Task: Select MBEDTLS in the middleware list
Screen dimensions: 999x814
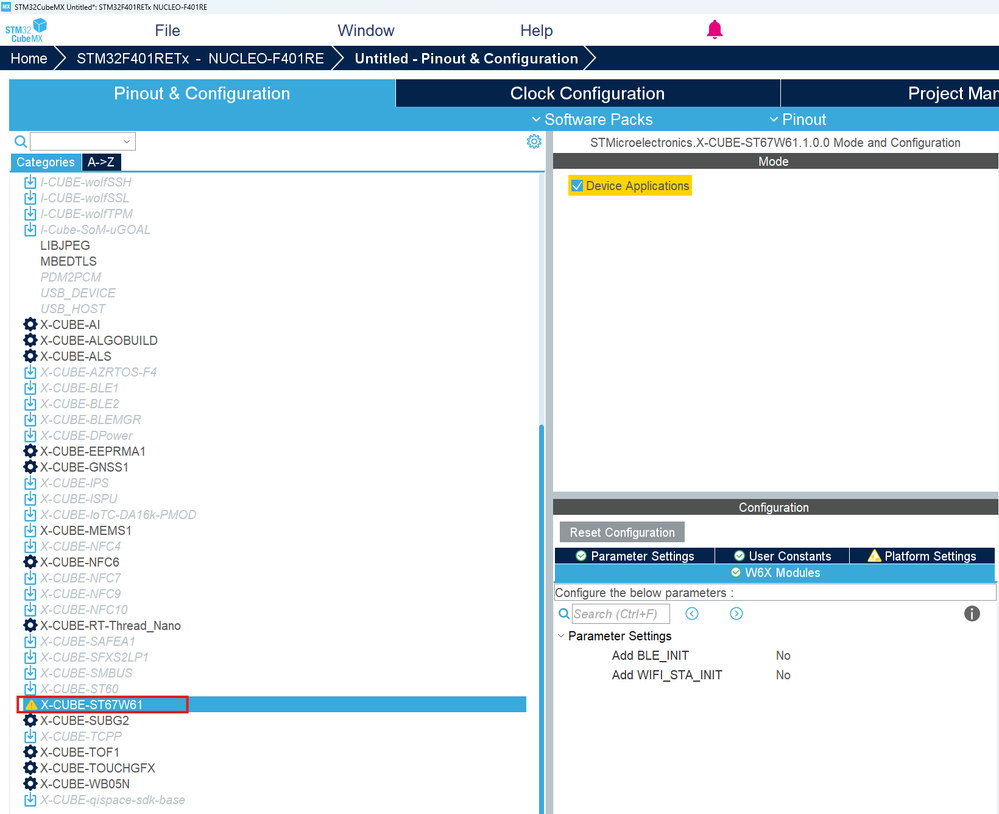Action: 68,261
